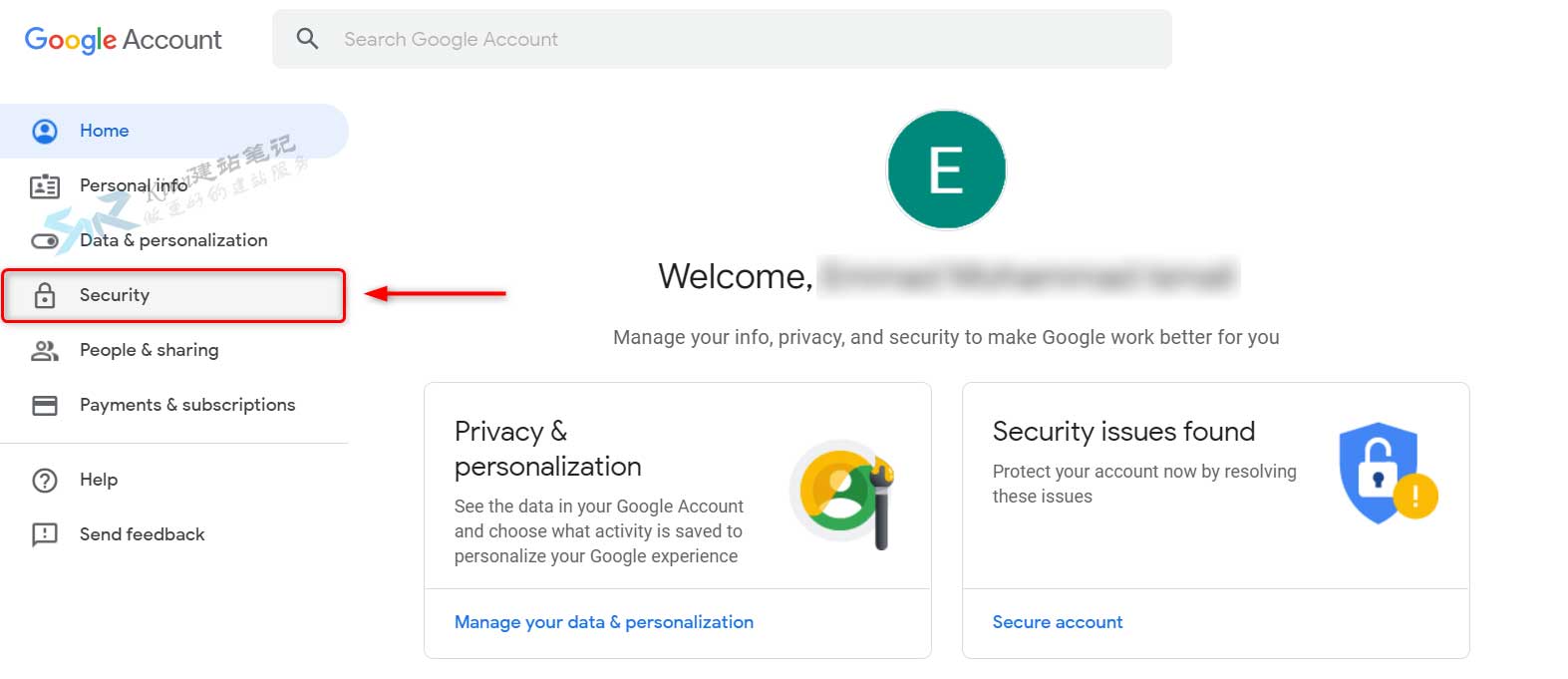Focus the Search Google Account field
1568x679 pixels.
point(722,39)
